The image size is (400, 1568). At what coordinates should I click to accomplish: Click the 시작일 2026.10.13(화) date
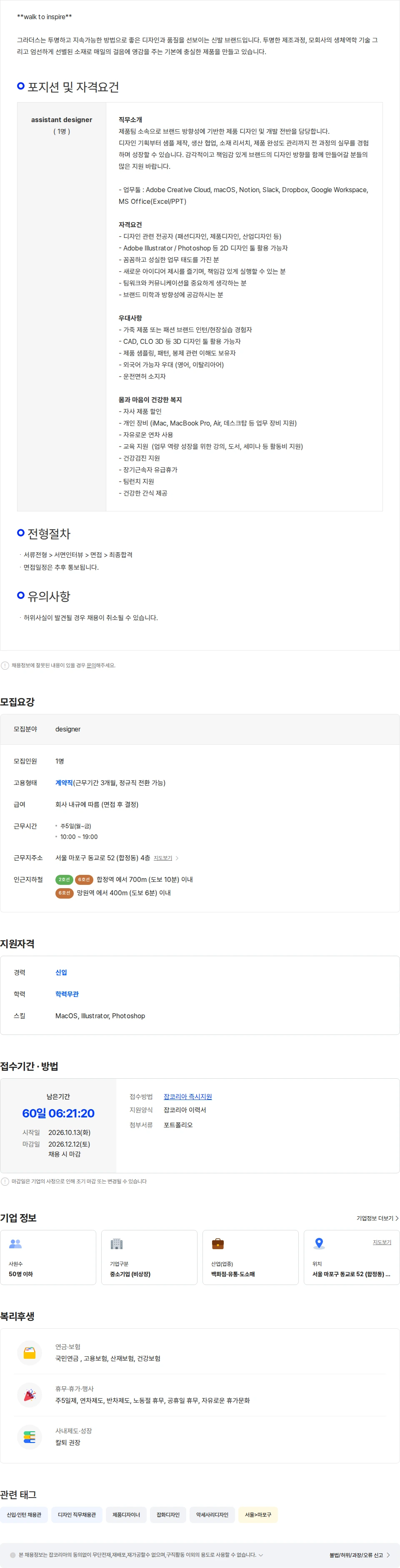70,1132
